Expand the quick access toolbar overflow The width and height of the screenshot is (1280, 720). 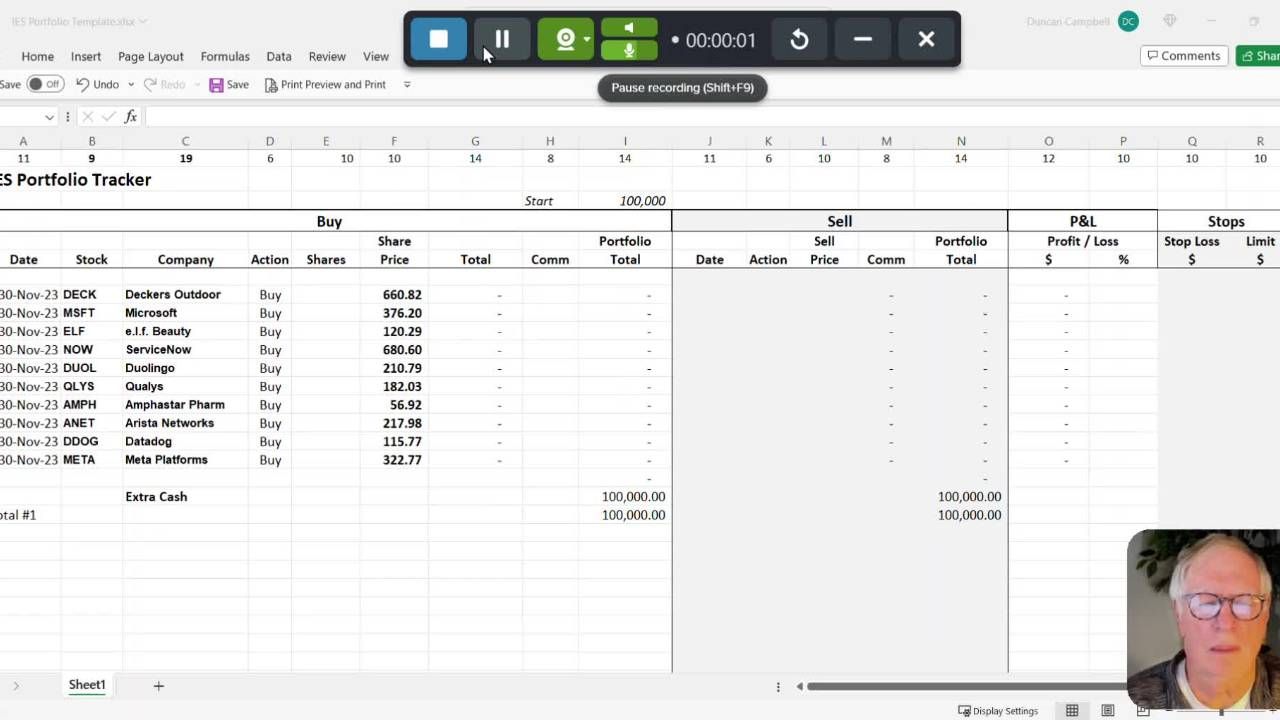click(407, 85)
